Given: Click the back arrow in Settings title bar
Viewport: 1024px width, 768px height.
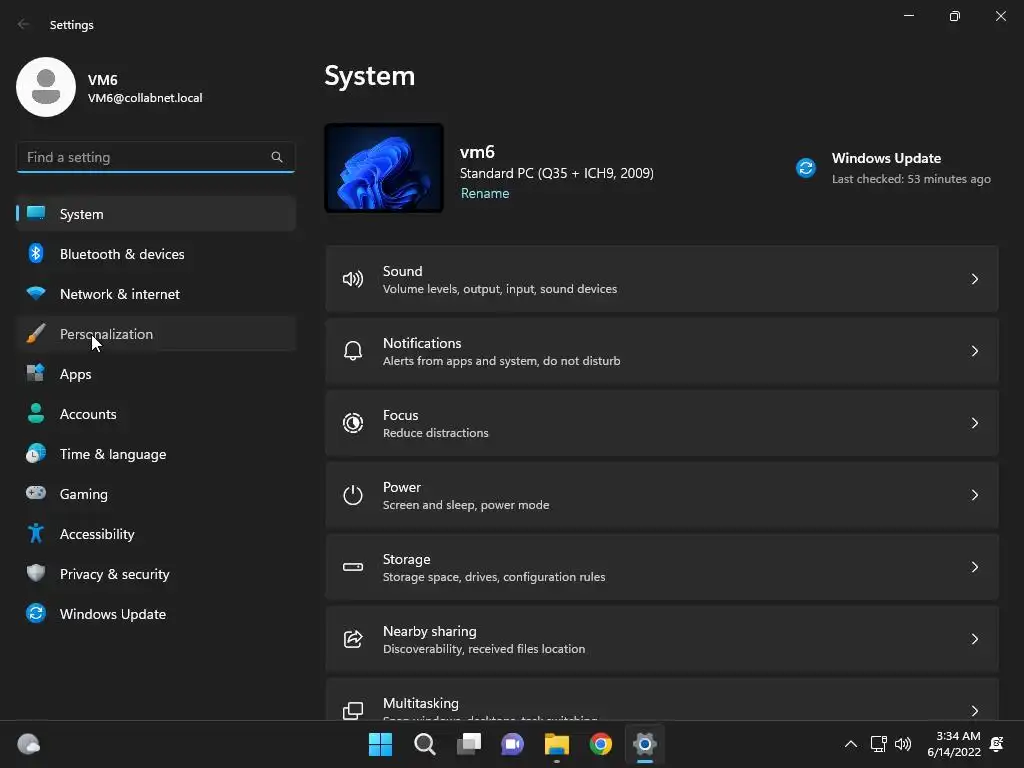Looking at the screenshot, I should tap(24, 24).
